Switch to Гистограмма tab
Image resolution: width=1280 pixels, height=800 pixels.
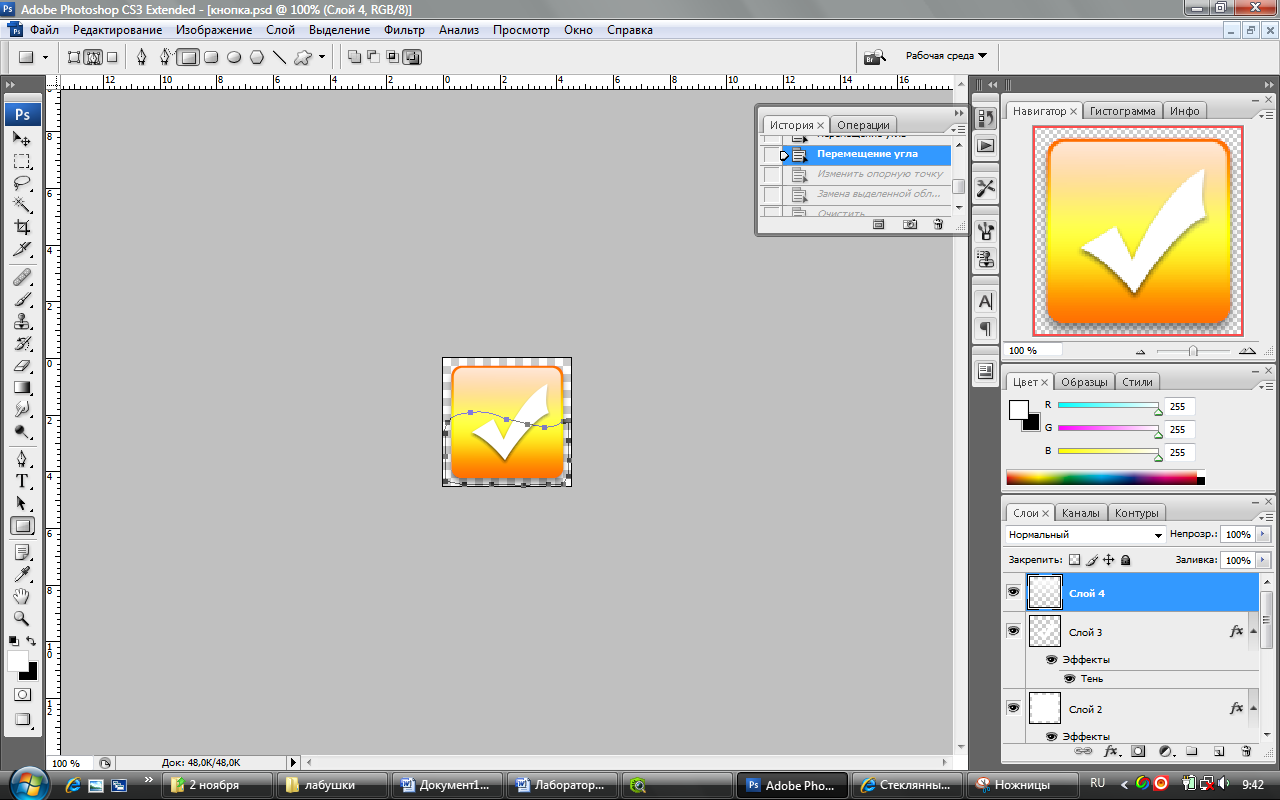1122,111
